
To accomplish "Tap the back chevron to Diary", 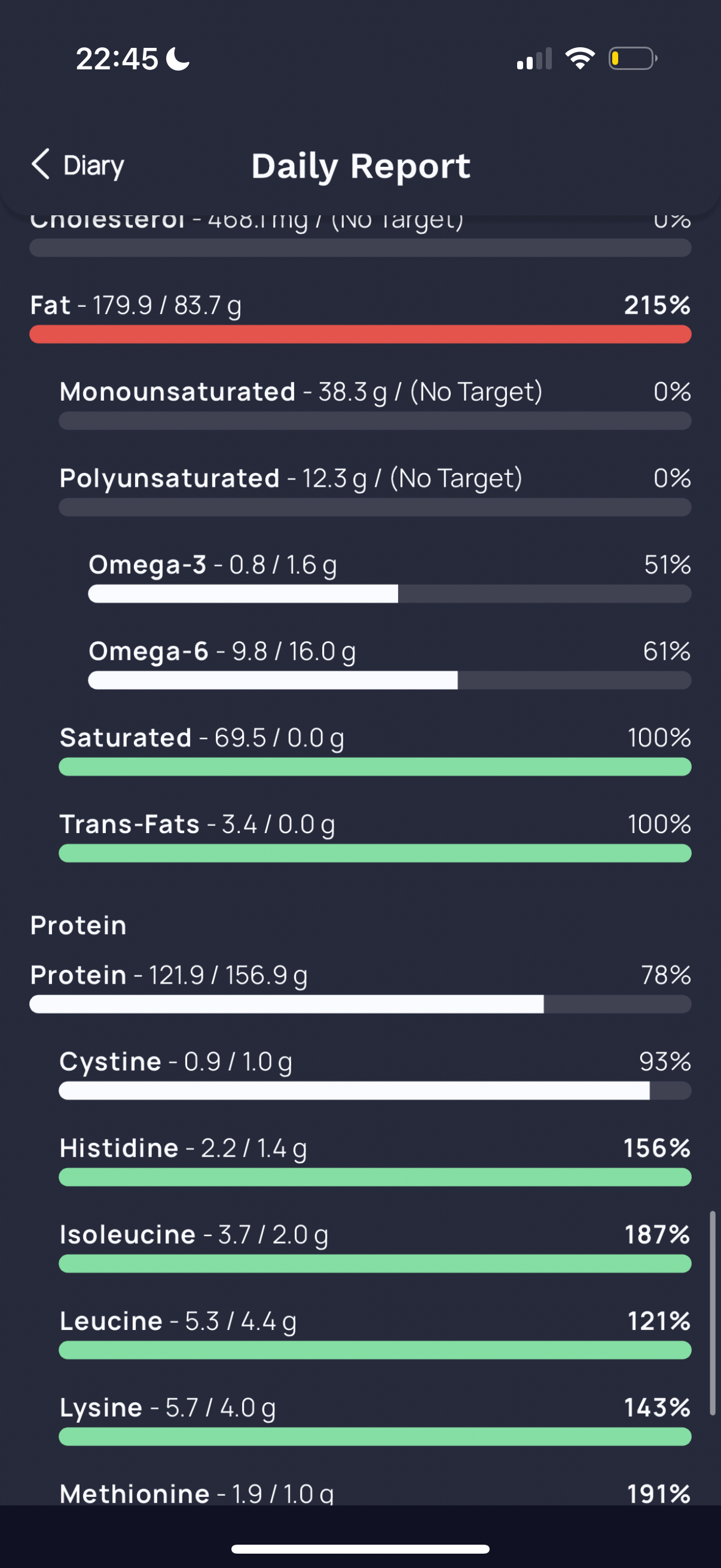I will coord(40,164).
